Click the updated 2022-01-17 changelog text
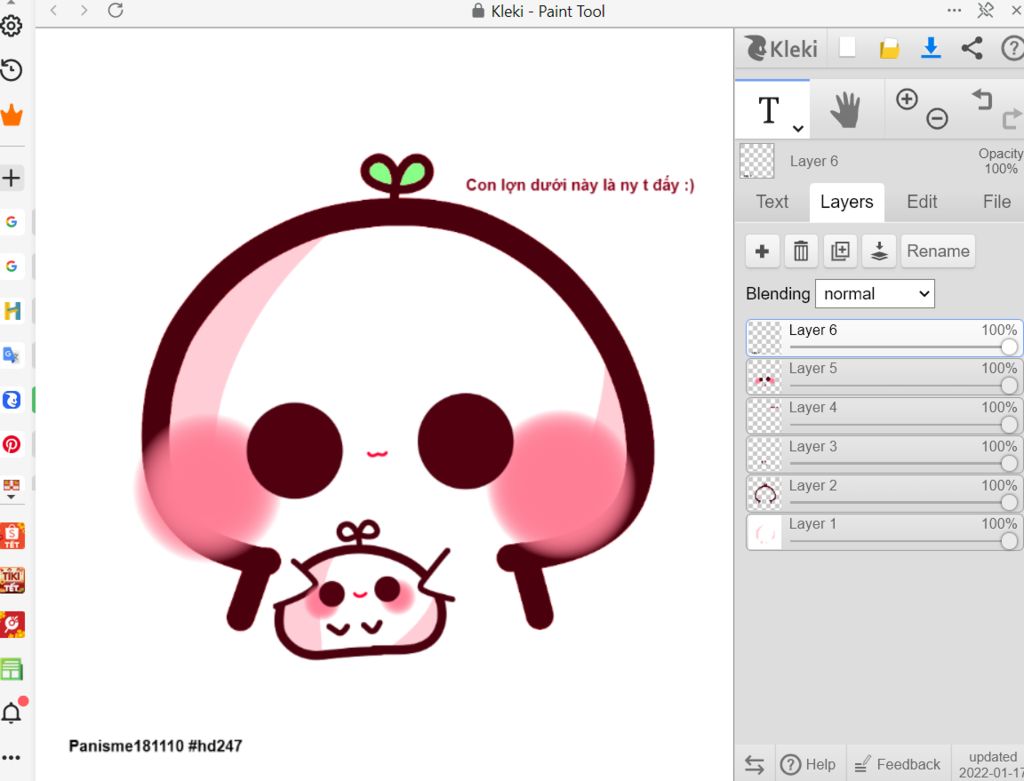 pos(991,765)
